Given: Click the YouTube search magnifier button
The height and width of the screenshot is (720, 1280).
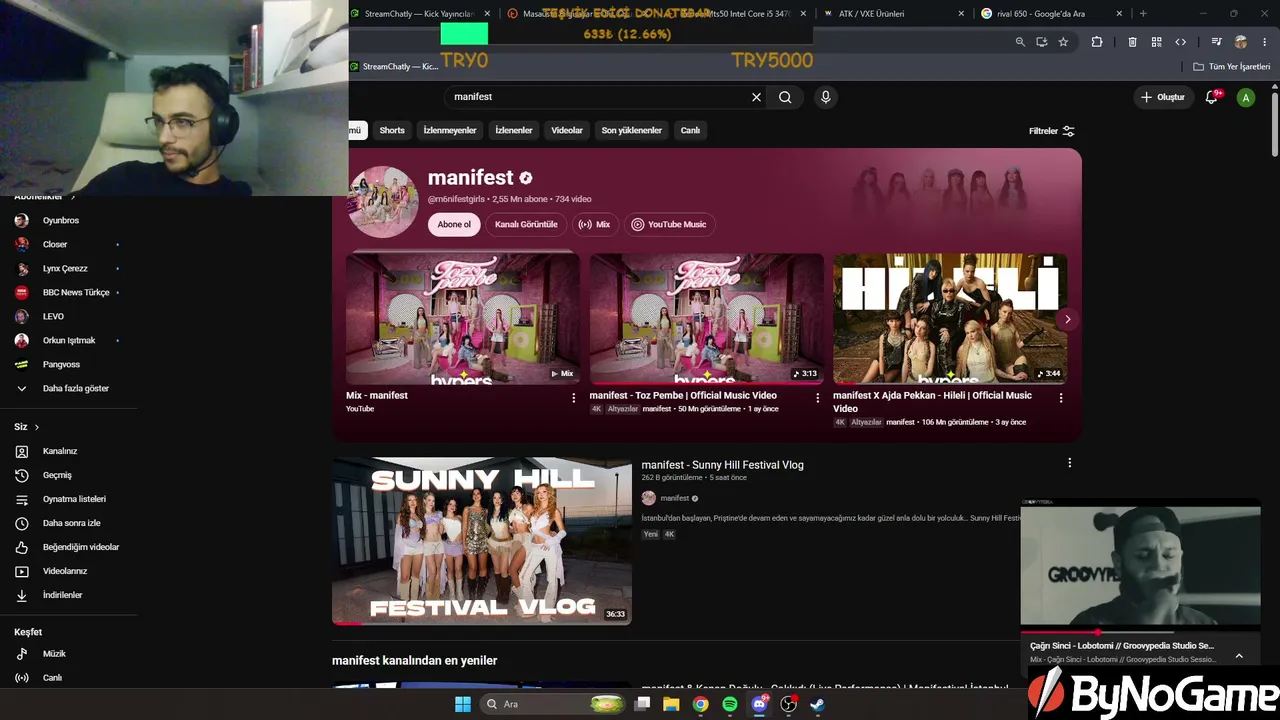Looking at the screenshot, I should click(785, 97).
